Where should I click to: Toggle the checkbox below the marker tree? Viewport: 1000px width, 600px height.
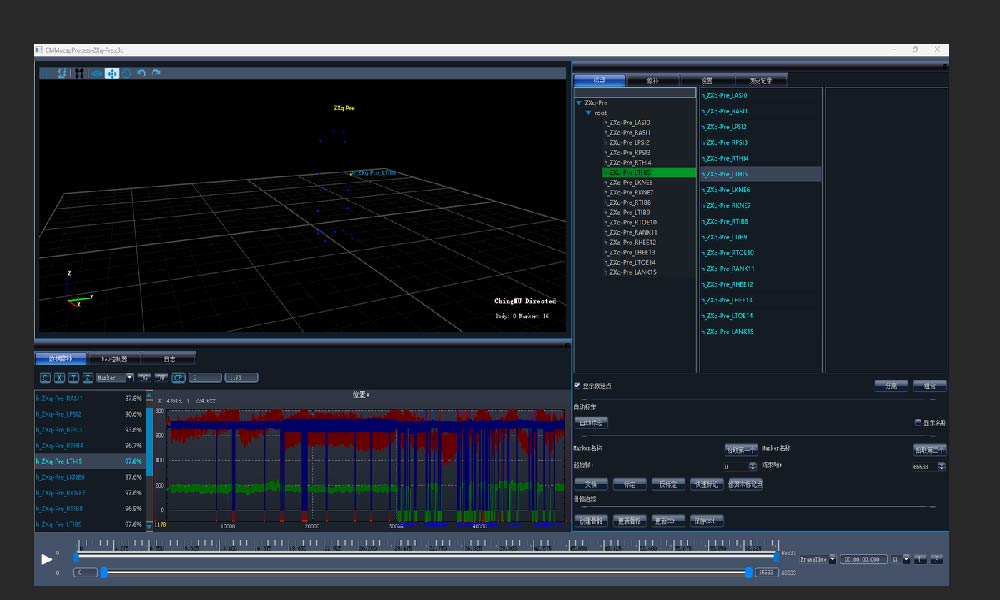pos(577,385)
